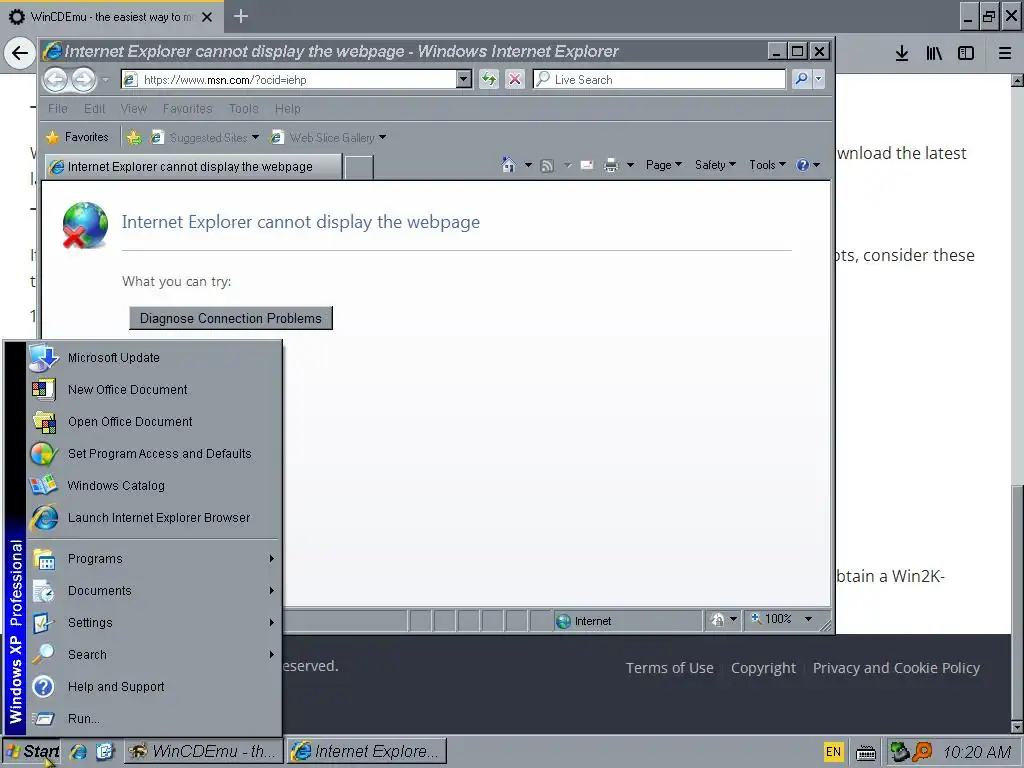Open the Help menu in menu bar

(x=287, y=108)
